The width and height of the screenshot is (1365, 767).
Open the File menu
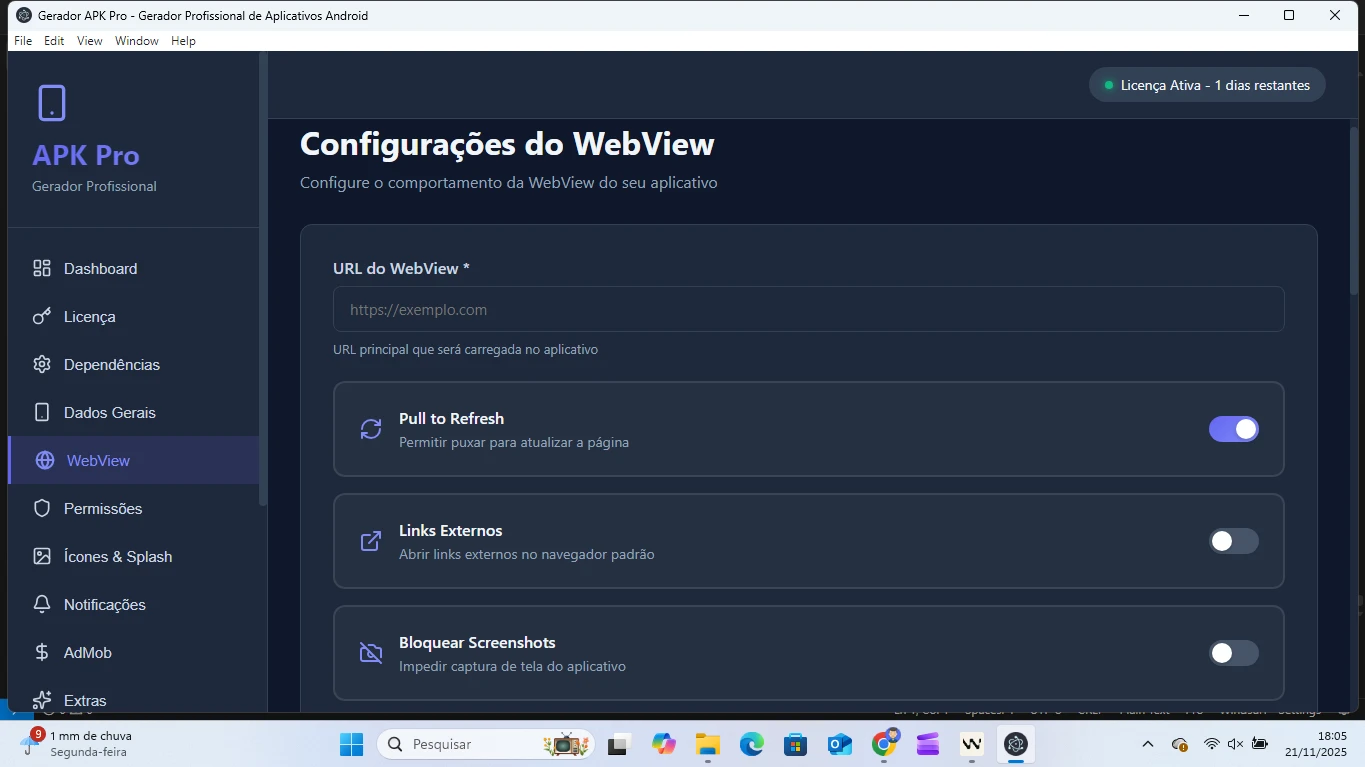[x=23, y=41]
